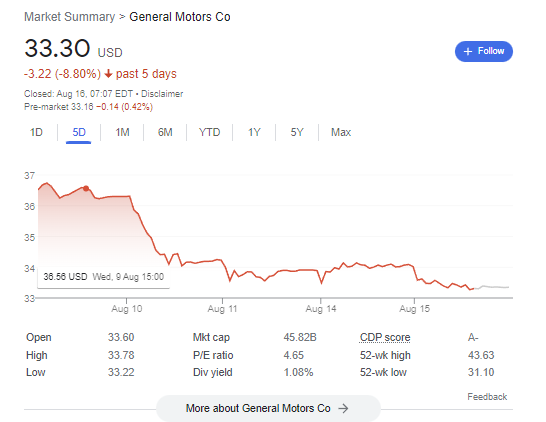
Task: Open the Disclaimer link
Action: click(162, 94)
